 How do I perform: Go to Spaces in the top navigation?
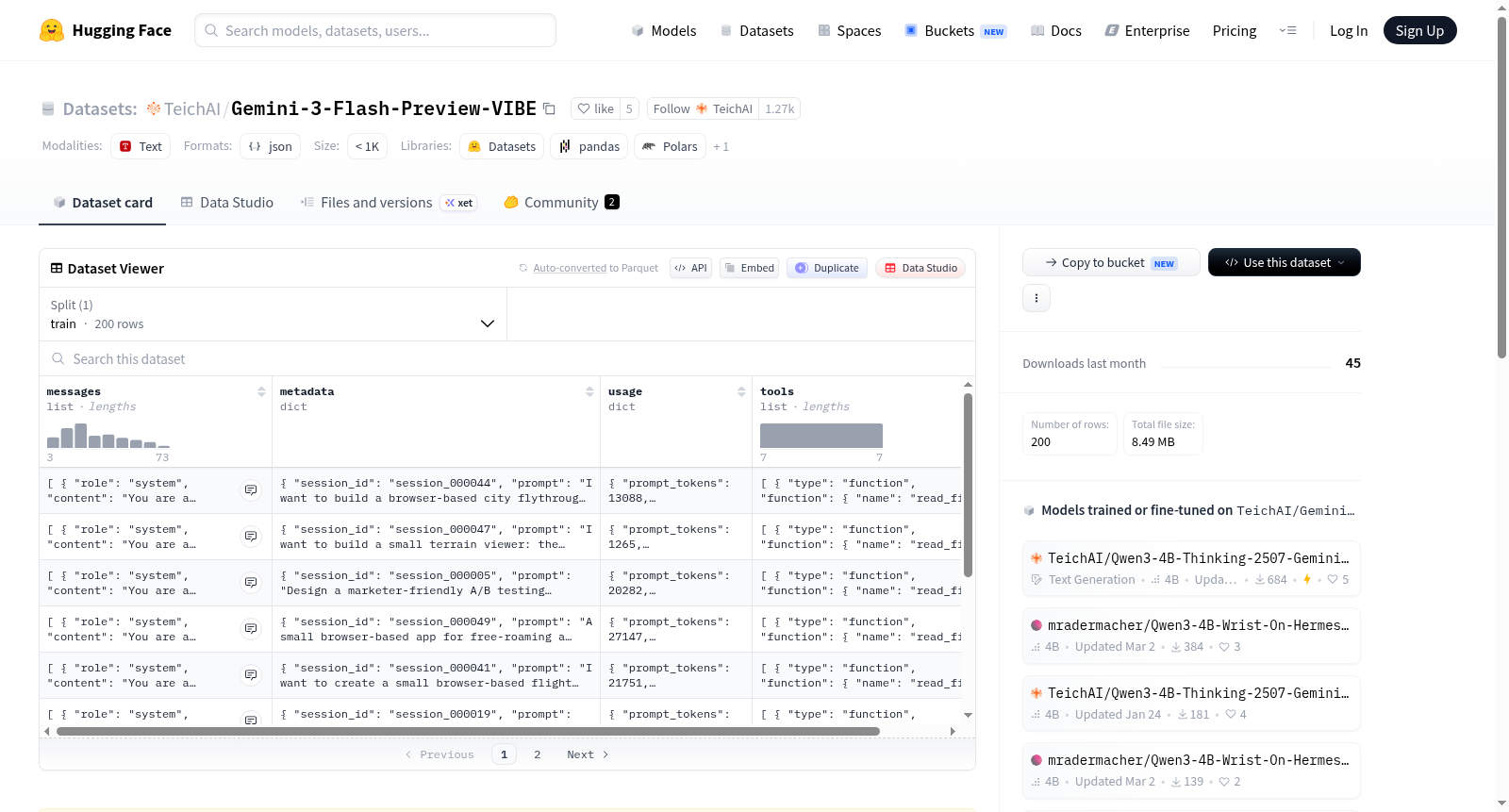coord(850,30)
